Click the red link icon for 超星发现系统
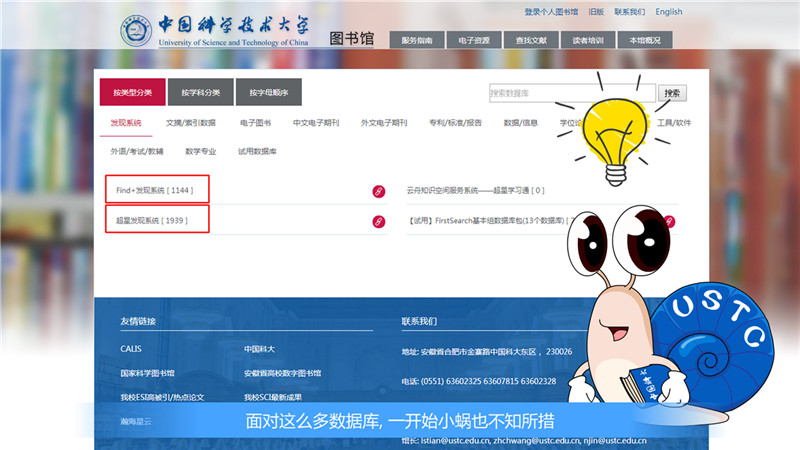This screenshot has height=450, width=800. point(379,221)
